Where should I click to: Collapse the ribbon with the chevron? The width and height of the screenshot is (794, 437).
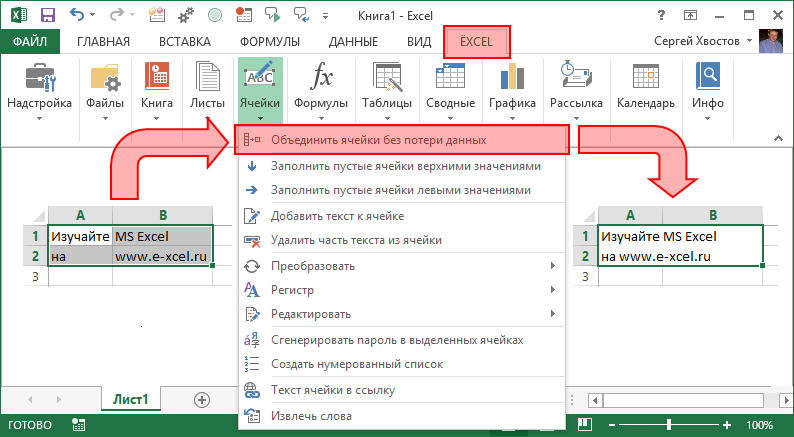[x=778, y=138]
